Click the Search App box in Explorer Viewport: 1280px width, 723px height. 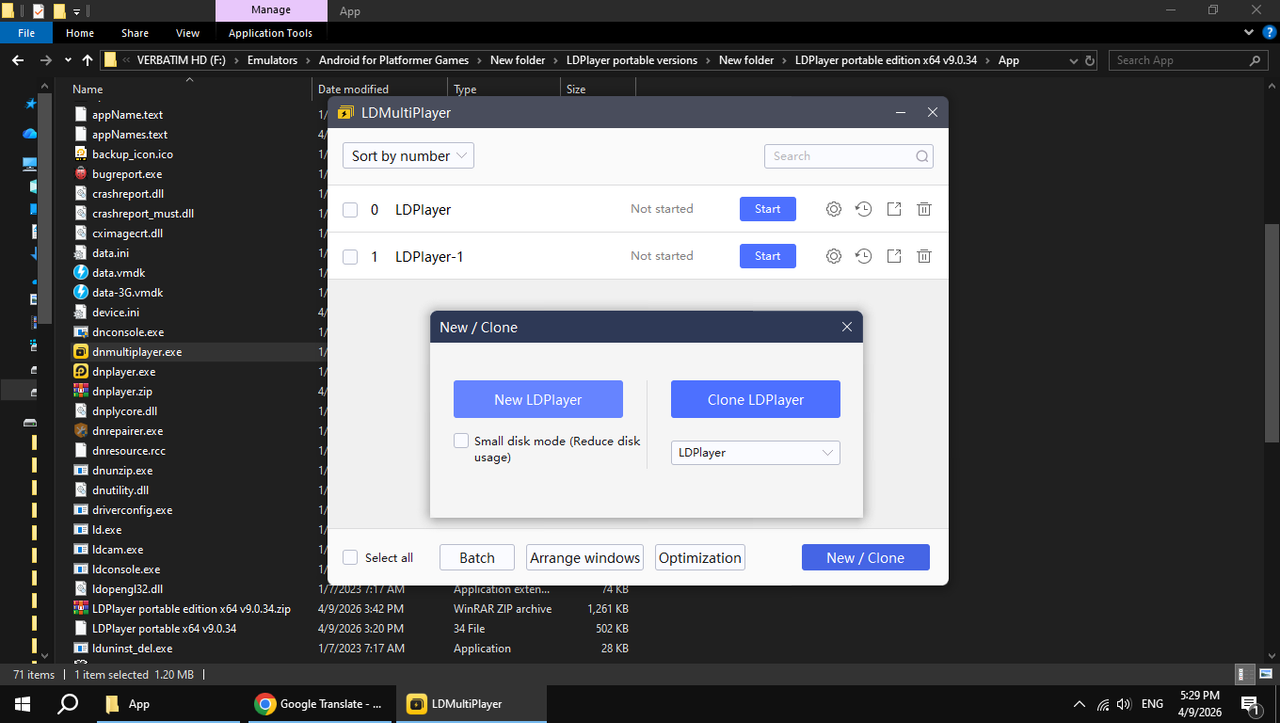pos(1188,60)
